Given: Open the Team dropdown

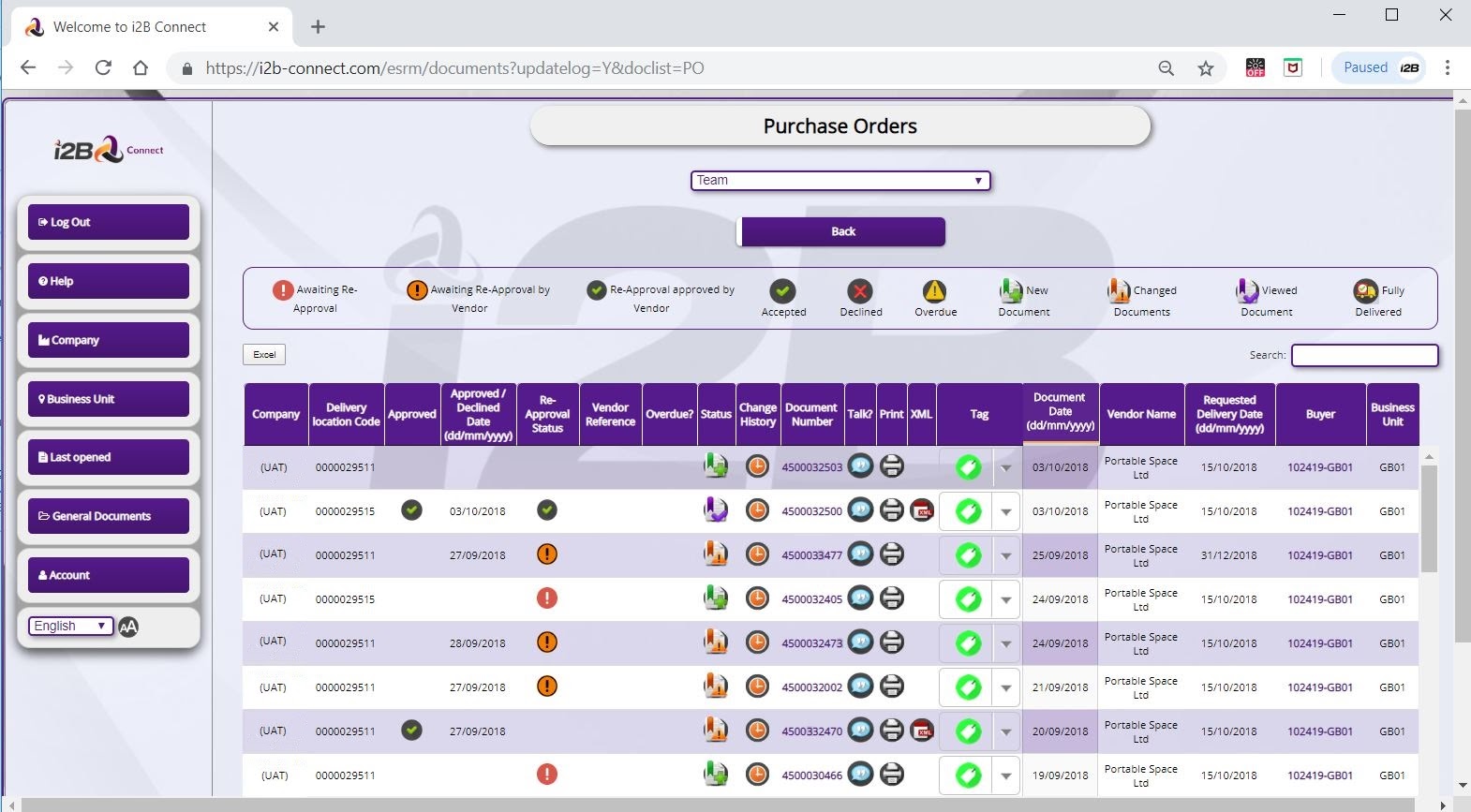Looking at the screenshot, I should 840,181.
